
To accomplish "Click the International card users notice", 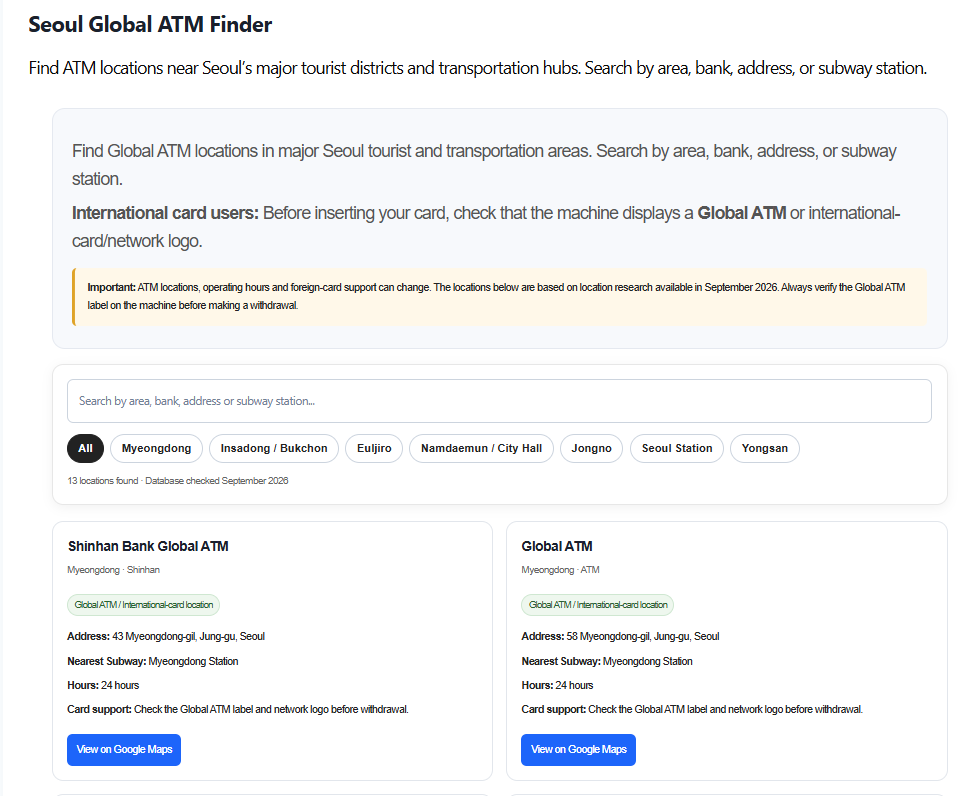I will 486,226.
